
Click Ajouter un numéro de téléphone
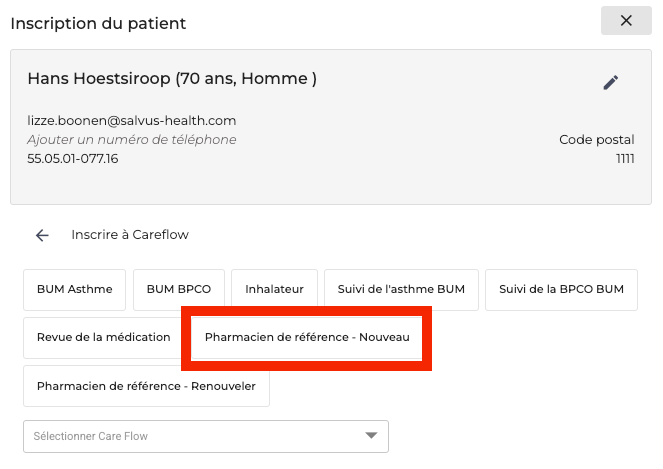tap(132, 140)
